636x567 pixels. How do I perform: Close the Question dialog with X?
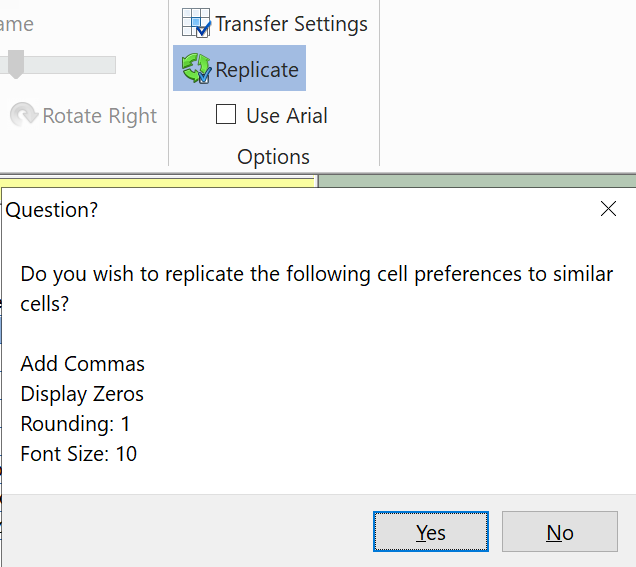point(608,209)
